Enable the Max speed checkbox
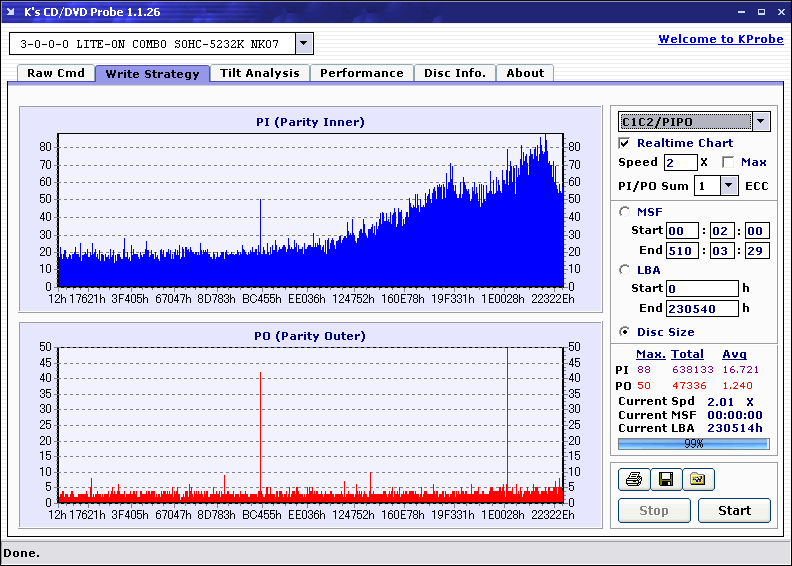Image resolution: width=792 pixels, height=566 pixels. (x=728, y=162)
